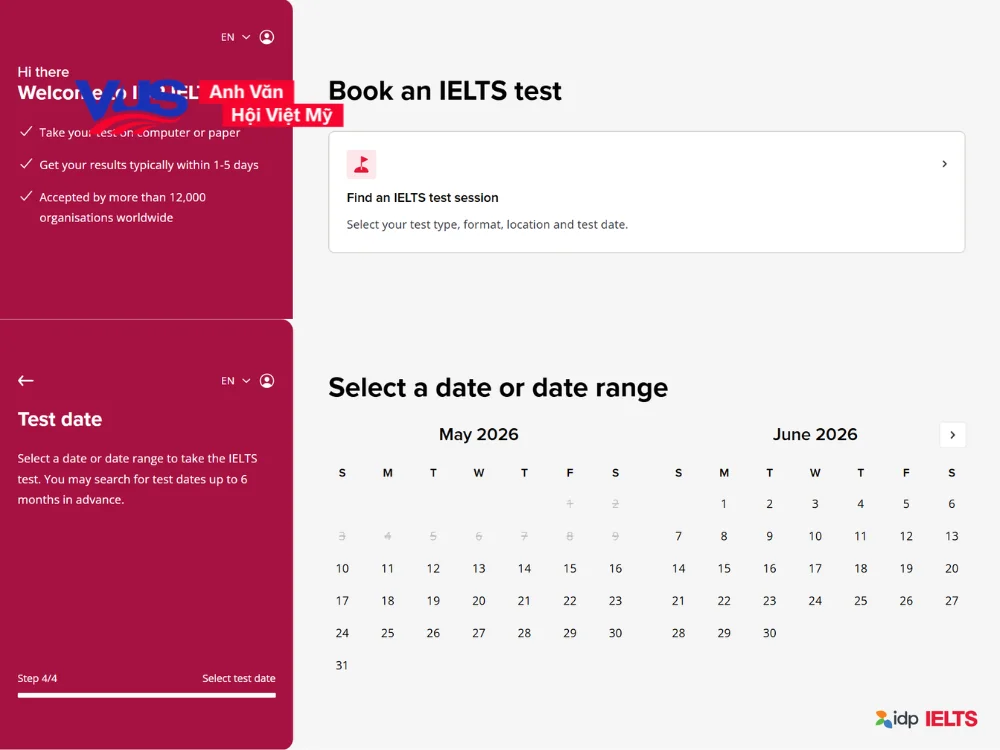Open the EN language dropdown in the Test date panel

coord(235,381)
